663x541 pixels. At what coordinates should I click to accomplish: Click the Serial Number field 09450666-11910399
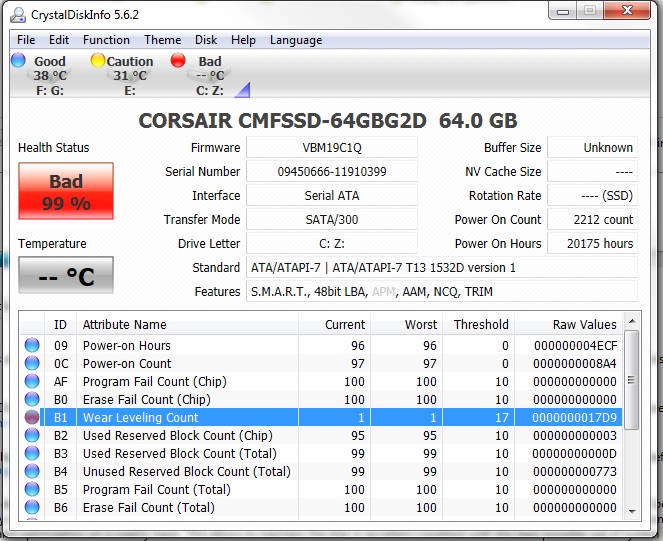[x=332, y=171]
